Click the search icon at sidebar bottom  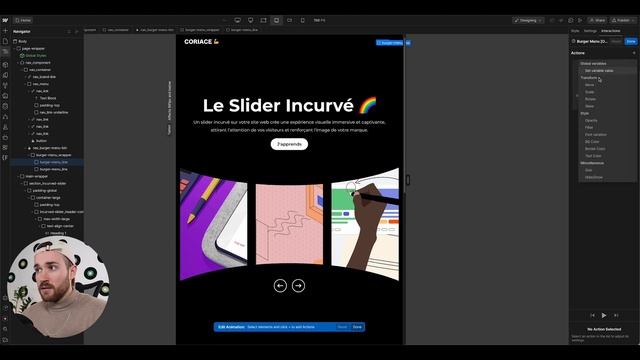point(5,329)
